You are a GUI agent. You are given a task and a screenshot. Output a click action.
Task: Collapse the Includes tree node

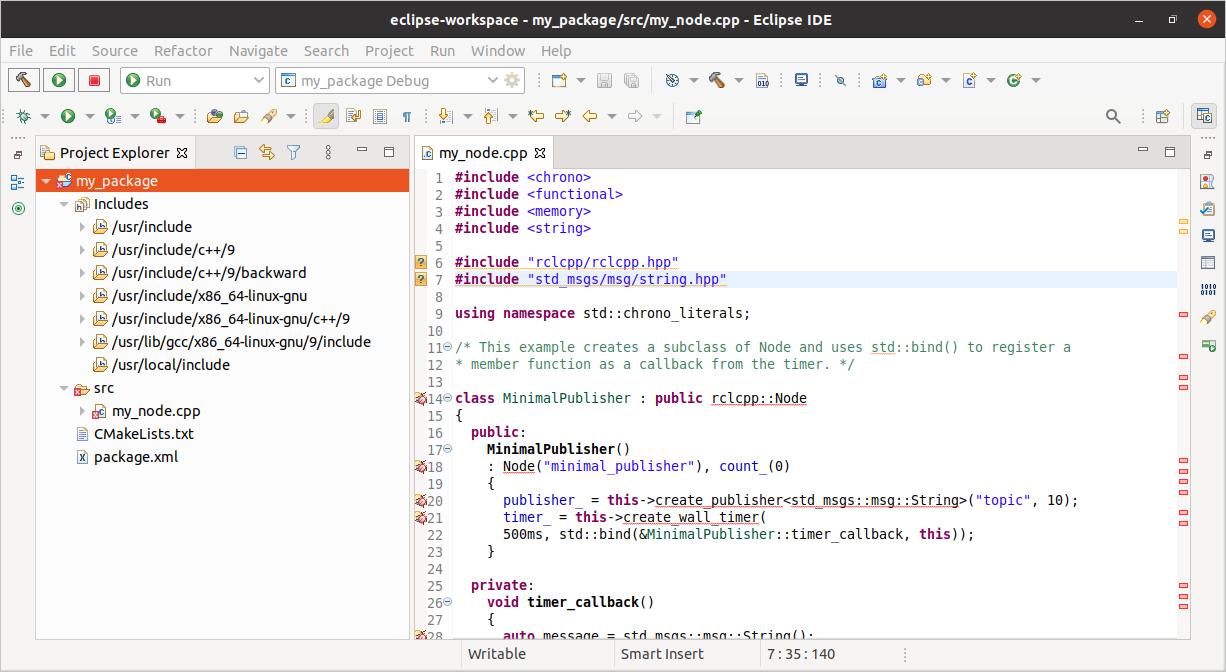[64, 203]
